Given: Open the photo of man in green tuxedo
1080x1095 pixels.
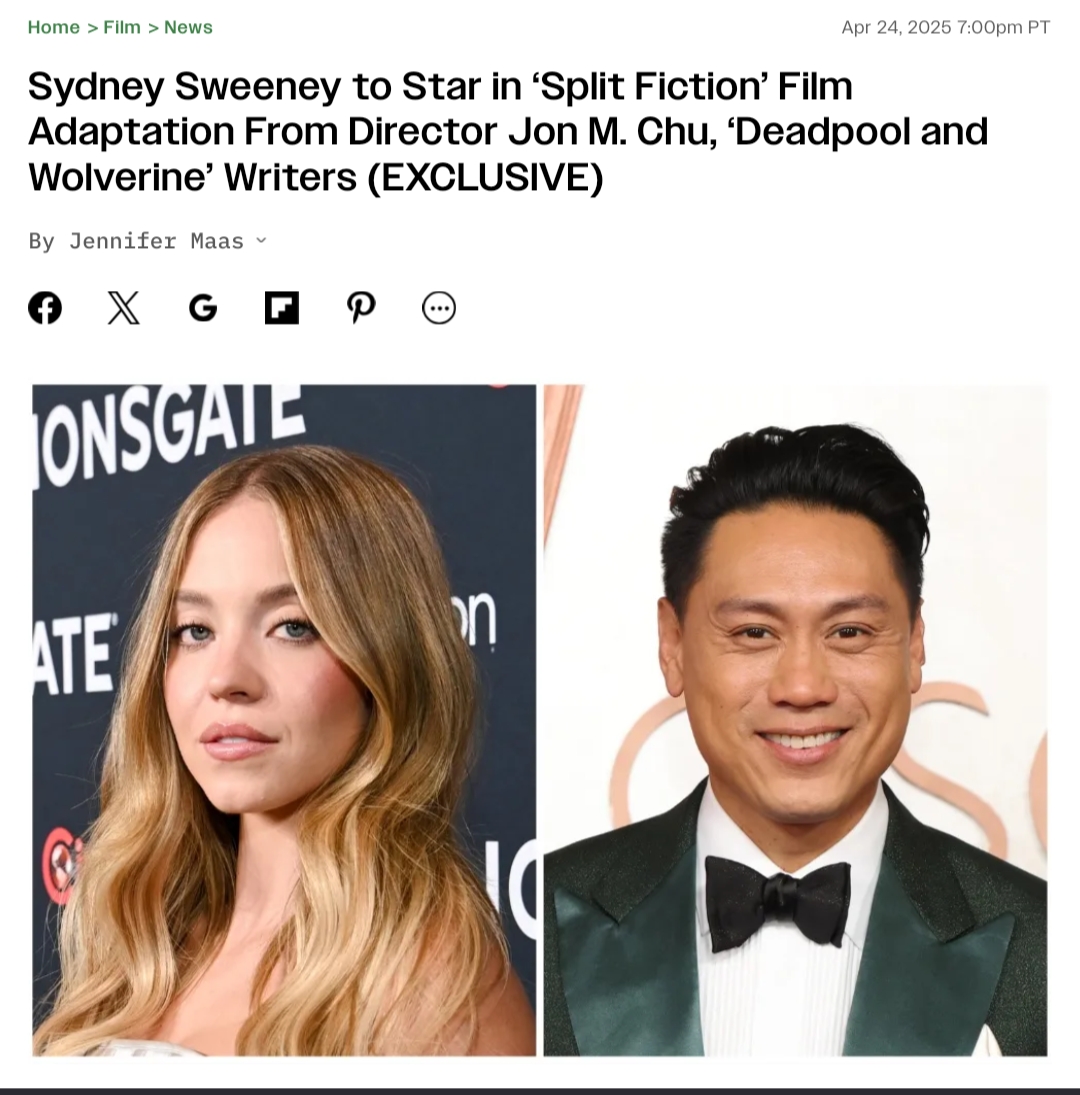Looking at the screenshot, I should coord(795,720).
